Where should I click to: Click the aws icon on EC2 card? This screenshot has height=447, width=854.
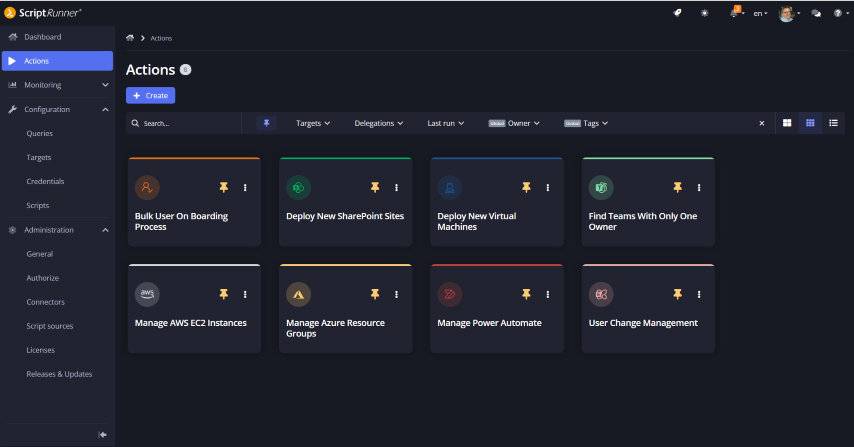point(147,294)
